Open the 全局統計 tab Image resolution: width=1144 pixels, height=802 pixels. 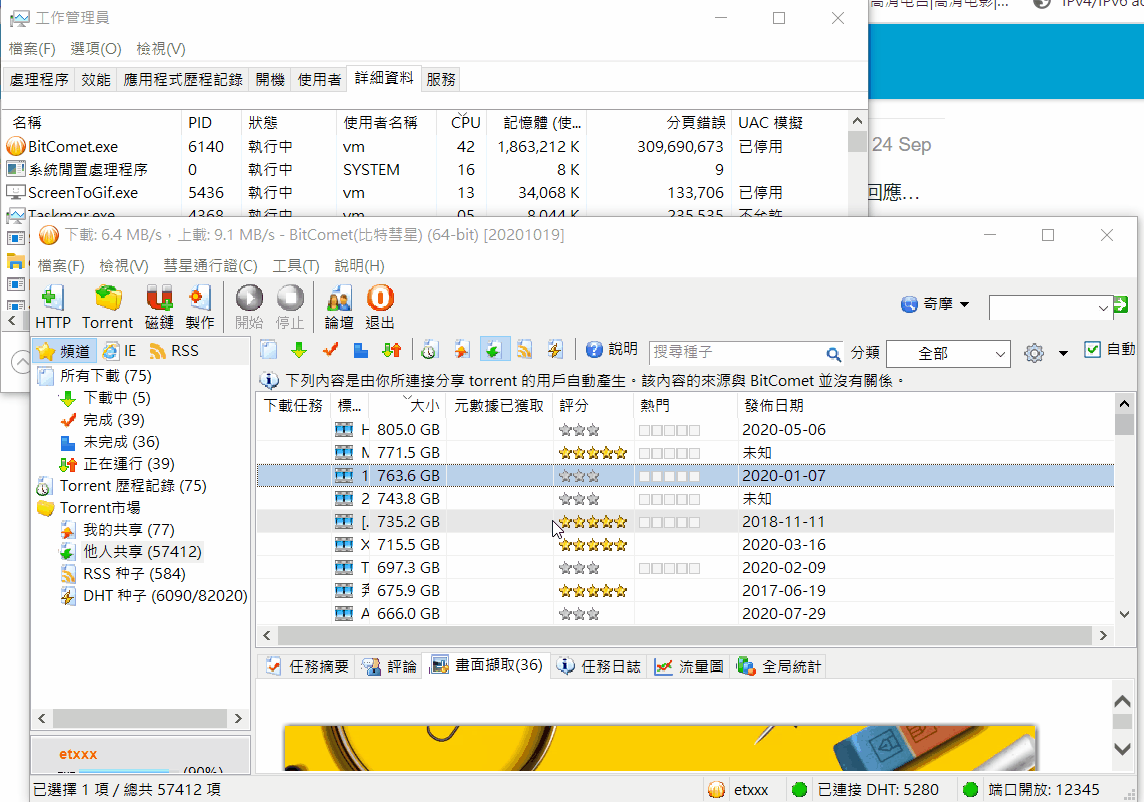(x=778, y=666)
